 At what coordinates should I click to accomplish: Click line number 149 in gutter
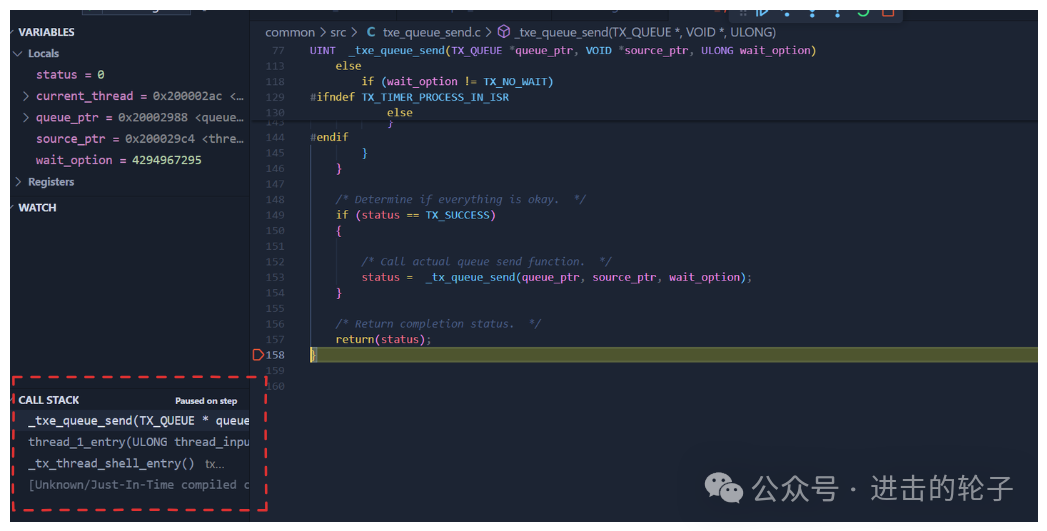(x=275, y=215)
